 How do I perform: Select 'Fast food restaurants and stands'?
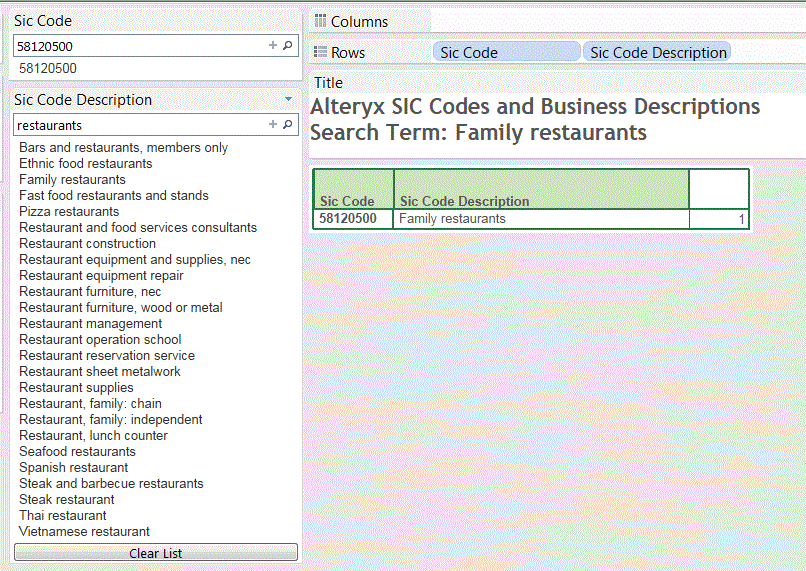[x=114, y=195]
